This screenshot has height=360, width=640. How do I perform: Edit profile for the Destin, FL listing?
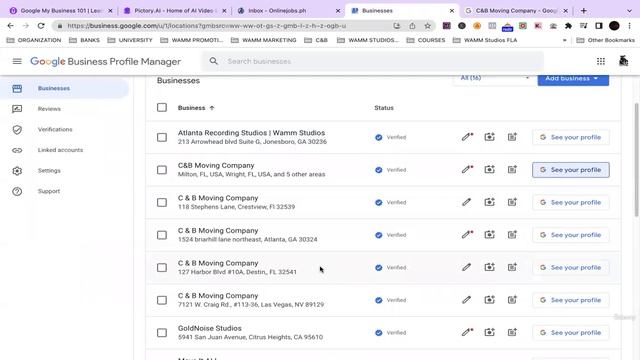tap(467, 267)
